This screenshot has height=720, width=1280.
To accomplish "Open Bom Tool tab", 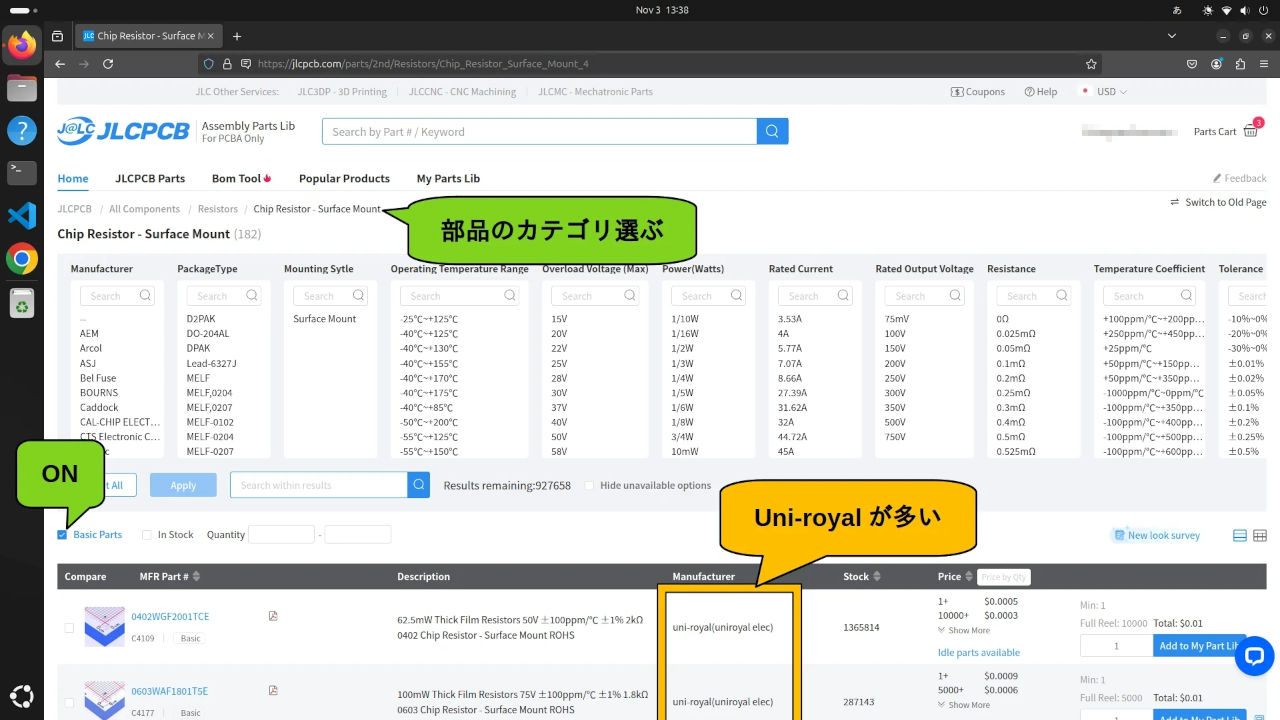I will pyautogui.click(x=242, y=178).
